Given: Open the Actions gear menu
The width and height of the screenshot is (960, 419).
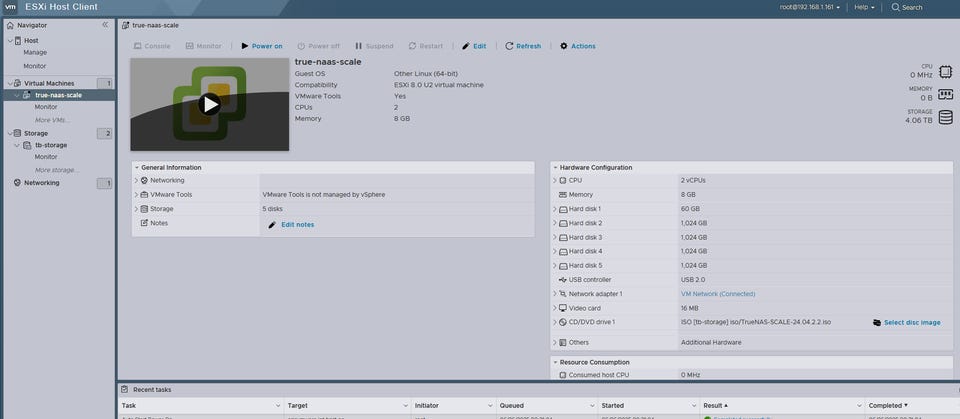Looking at the screenshot, I should 577,46.
